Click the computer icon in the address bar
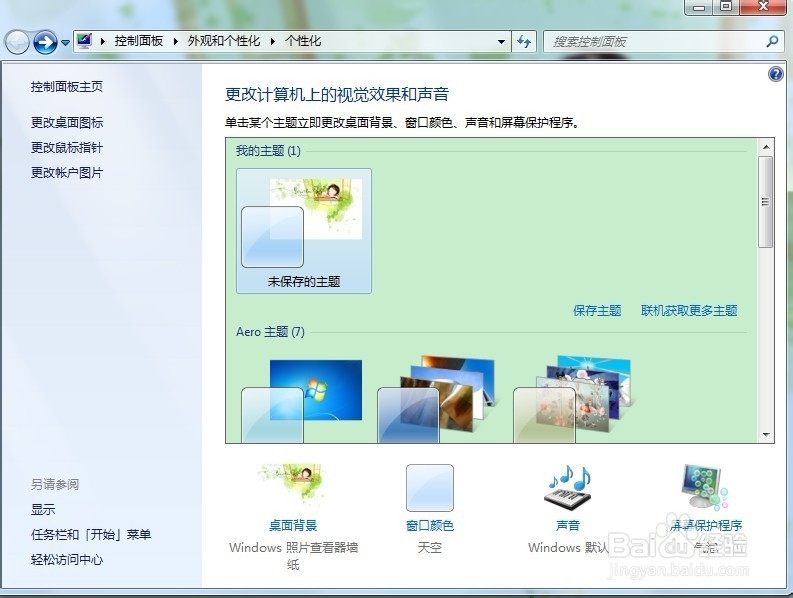This screenshot has width=793, height=598. [84, 41]
